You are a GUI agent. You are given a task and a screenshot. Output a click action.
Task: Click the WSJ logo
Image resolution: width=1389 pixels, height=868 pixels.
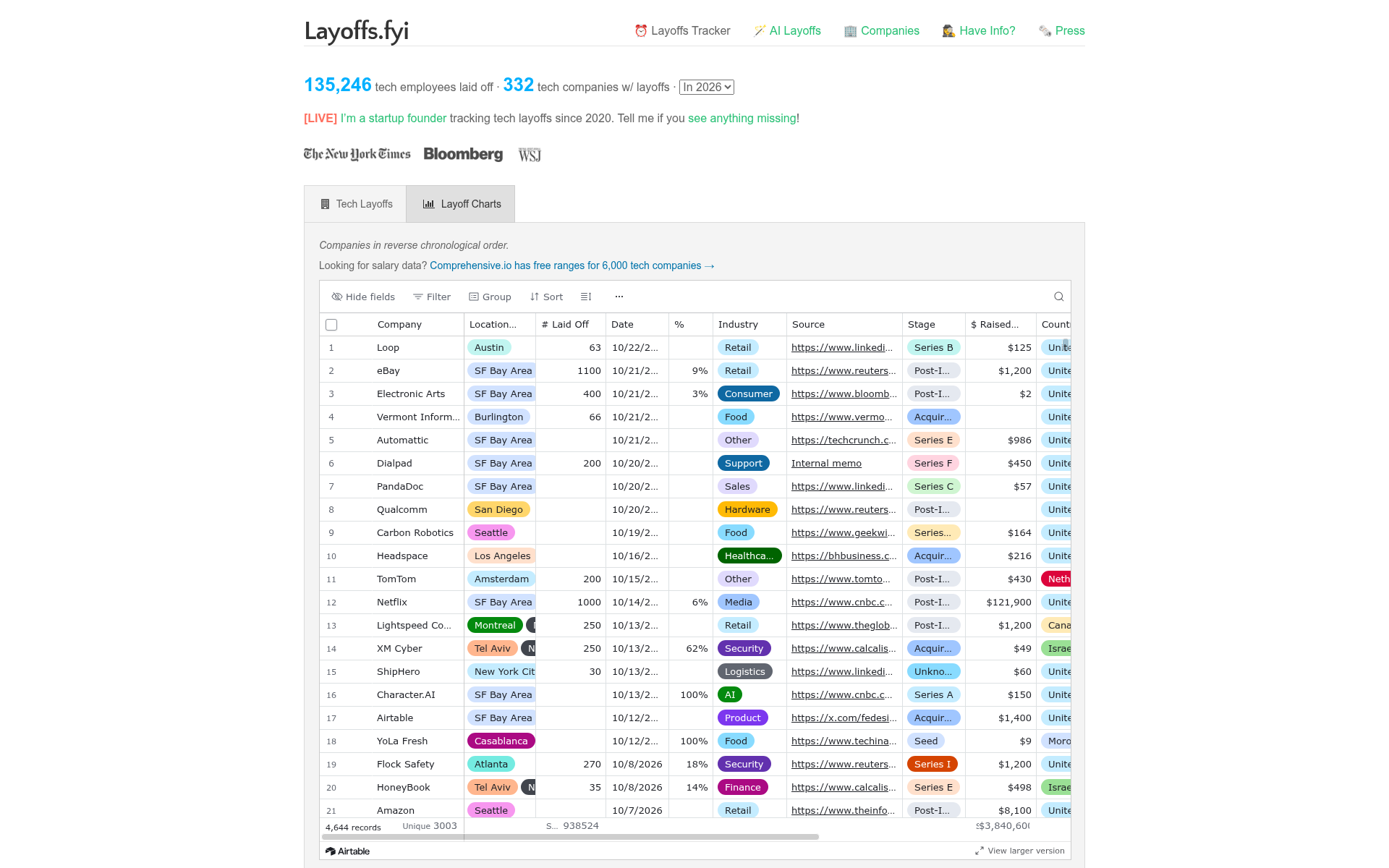(530, 155)
